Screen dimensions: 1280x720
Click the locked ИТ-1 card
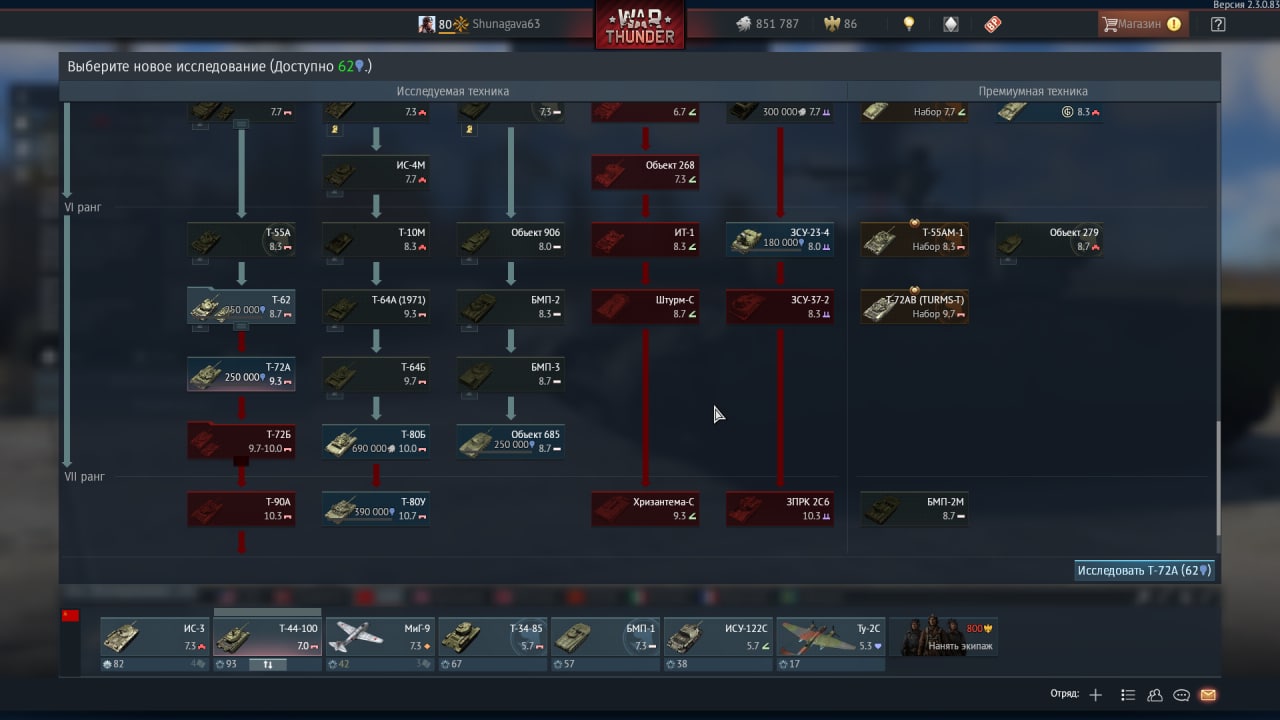tap(645, 240)
